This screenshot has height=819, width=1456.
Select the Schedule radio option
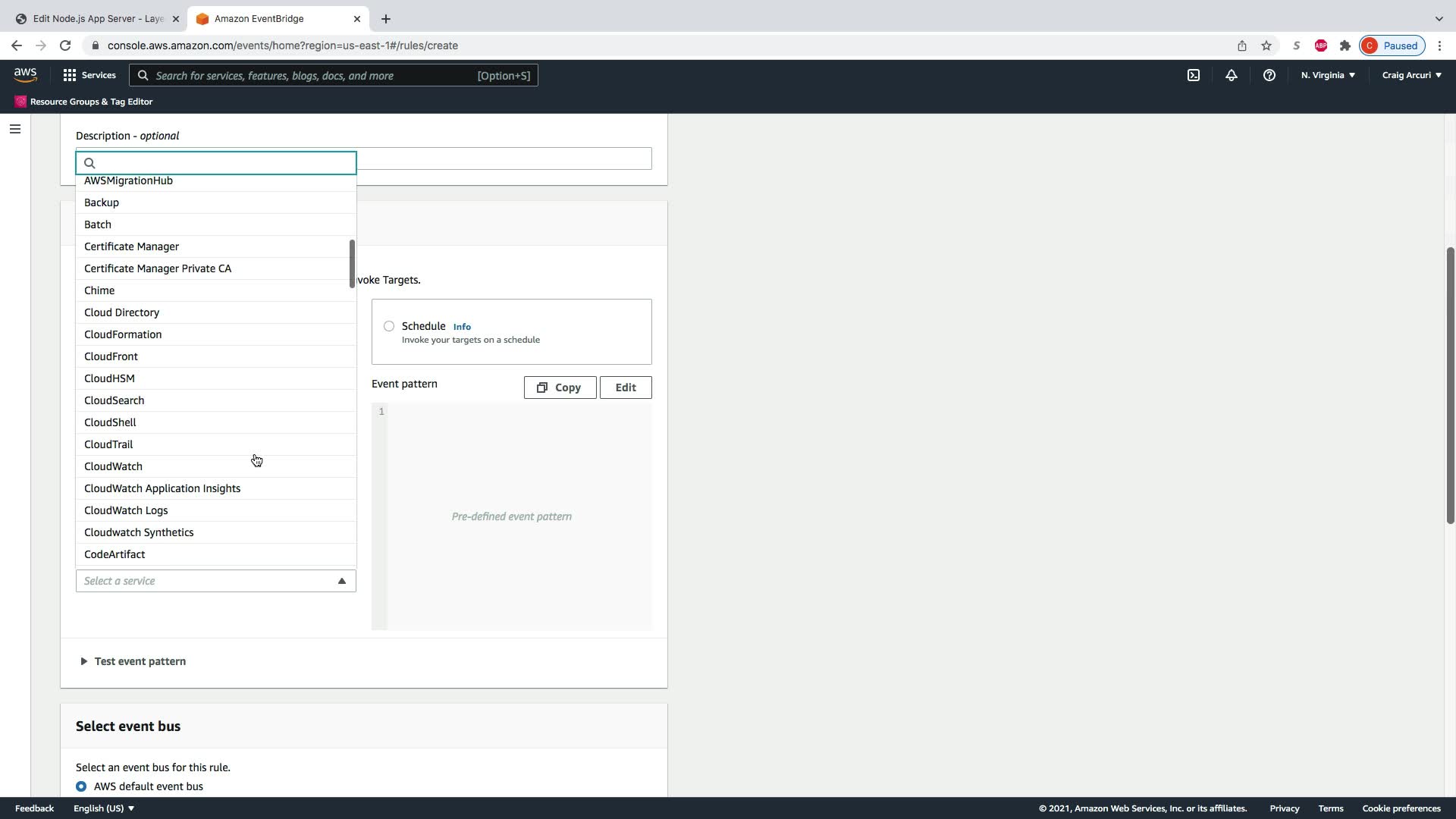(x=389, y=326)
